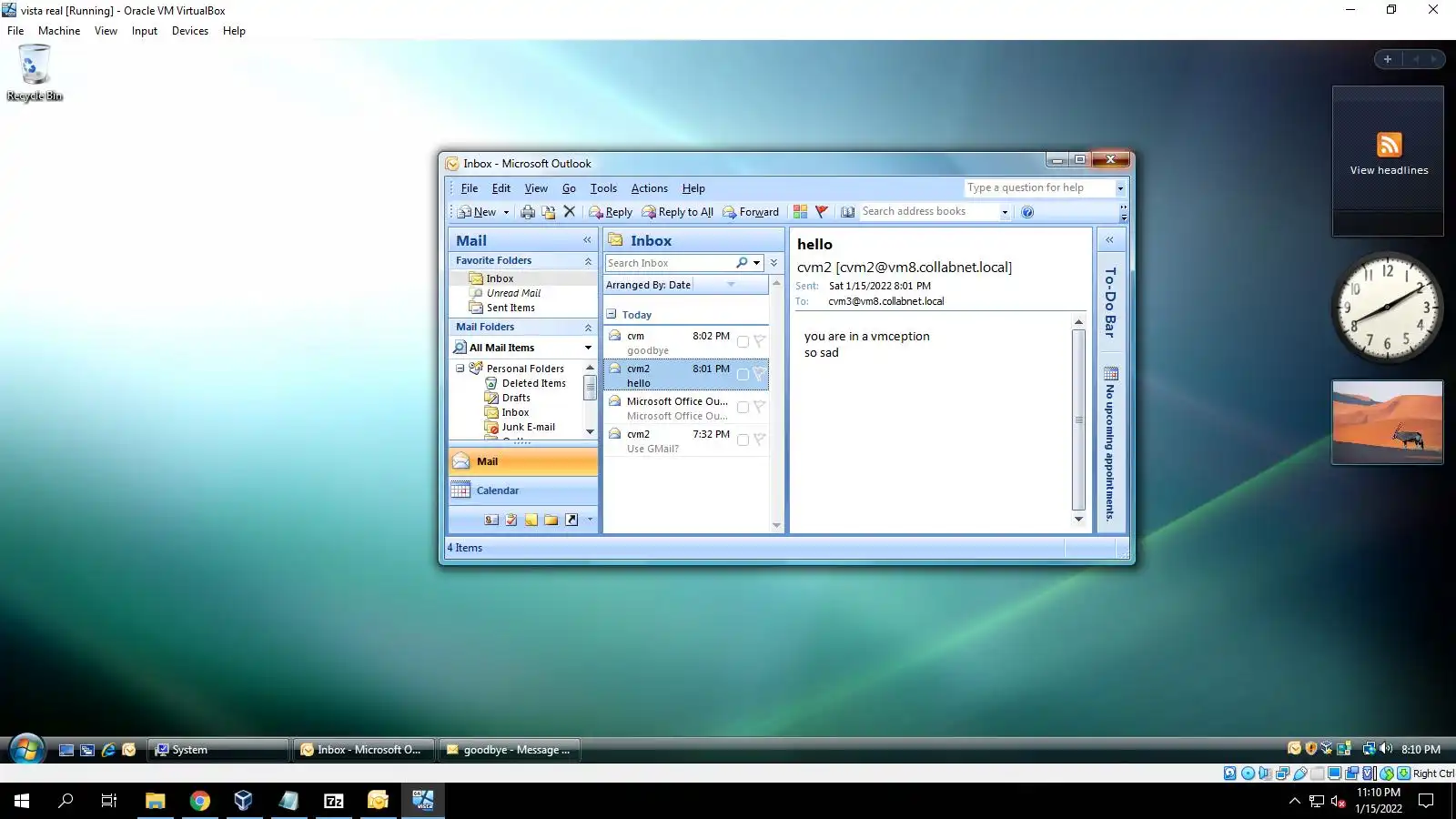Click the Vista Start orb

coord(26,750)
